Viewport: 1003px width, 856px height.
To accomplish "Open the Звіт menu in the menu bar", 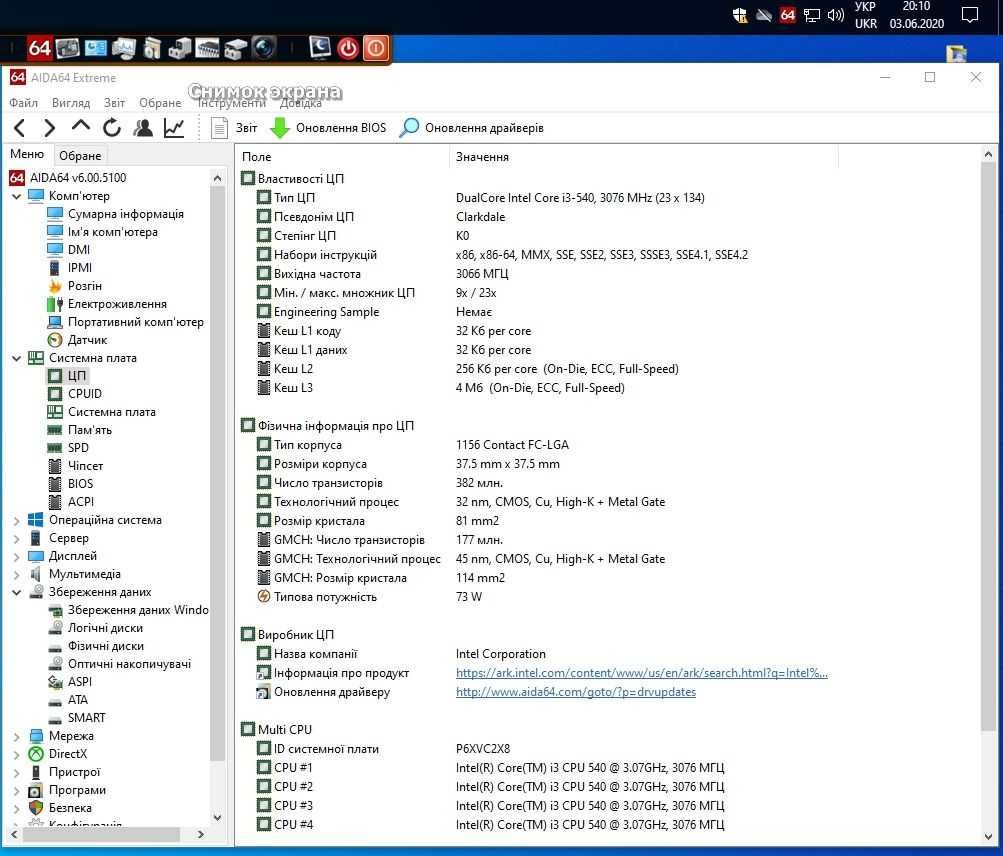I will (115, 103).
